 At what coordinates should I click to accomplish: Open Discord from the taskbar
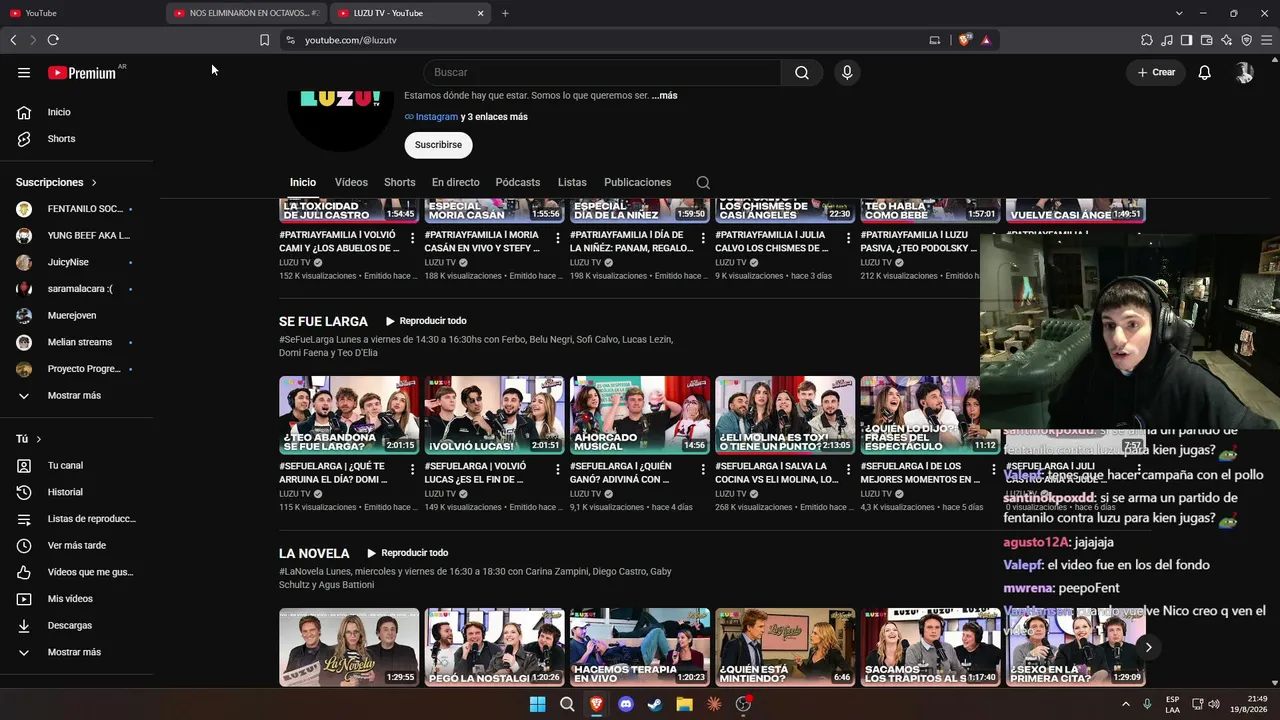tap(626, 704)
